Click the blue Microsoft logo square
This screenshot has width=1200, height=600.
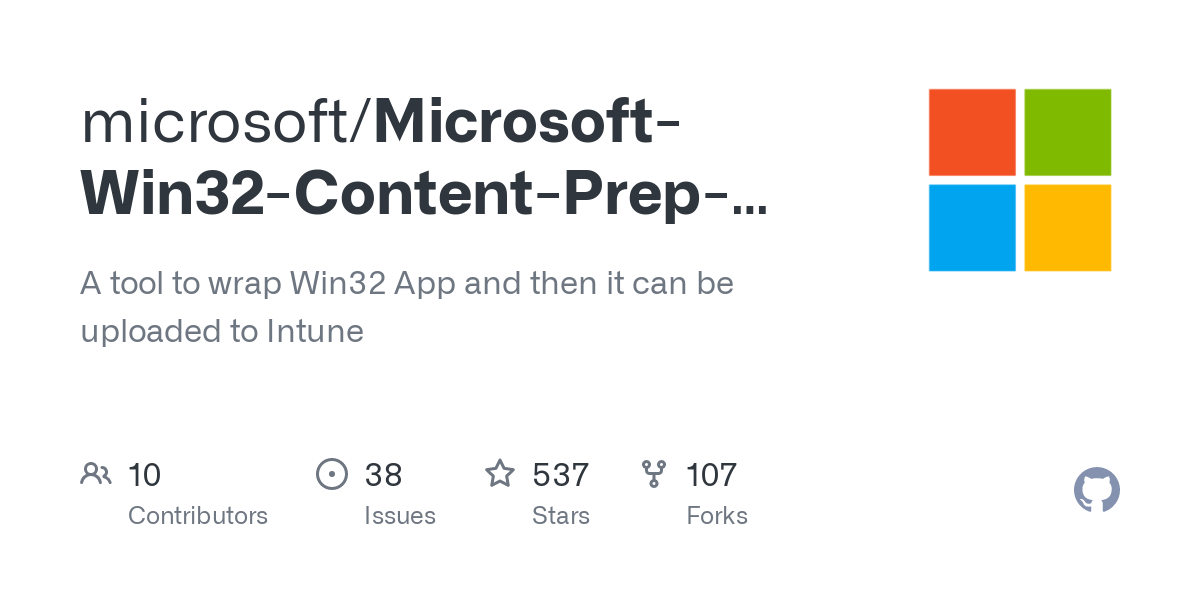(972, 228)
